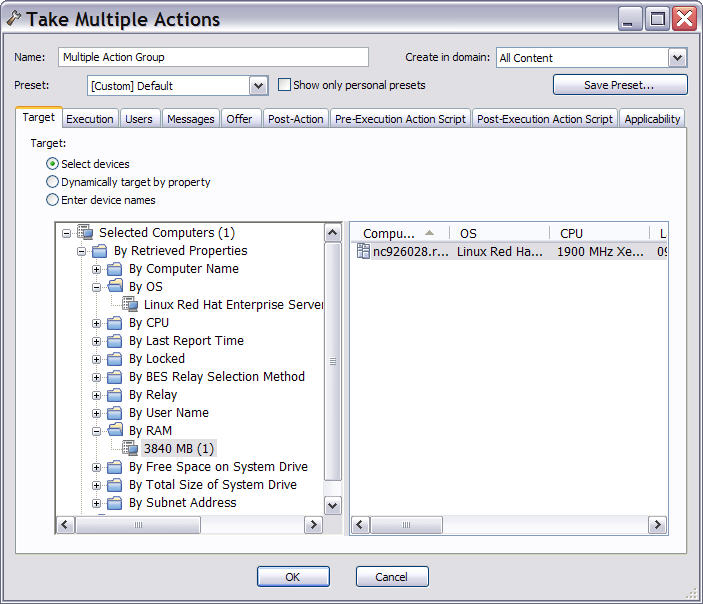
Task: Click the By Subnet Address folder icon
Action: click(x=114, y=503)
